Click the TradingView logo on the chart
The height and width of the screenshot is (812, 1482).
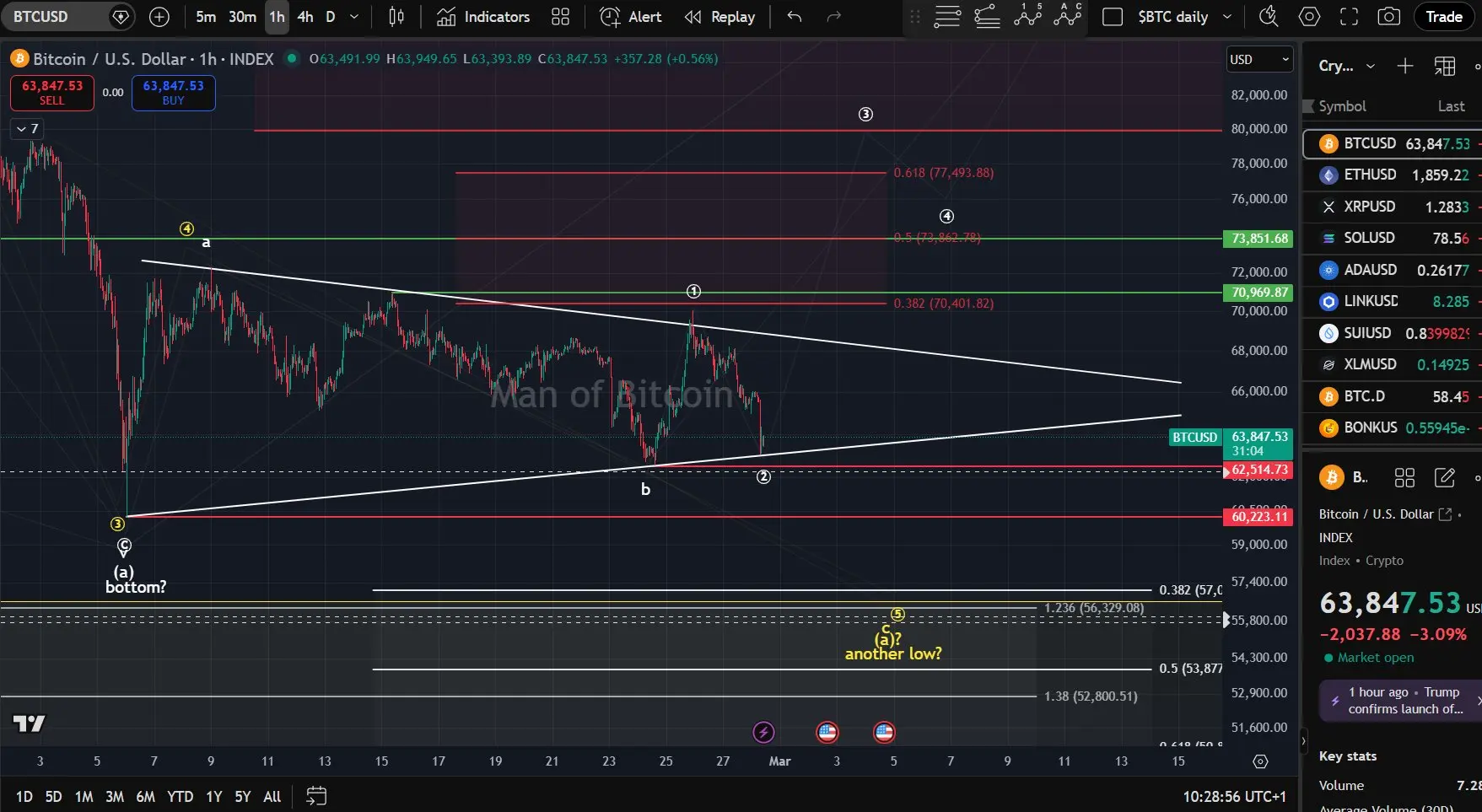click(30, 723)
